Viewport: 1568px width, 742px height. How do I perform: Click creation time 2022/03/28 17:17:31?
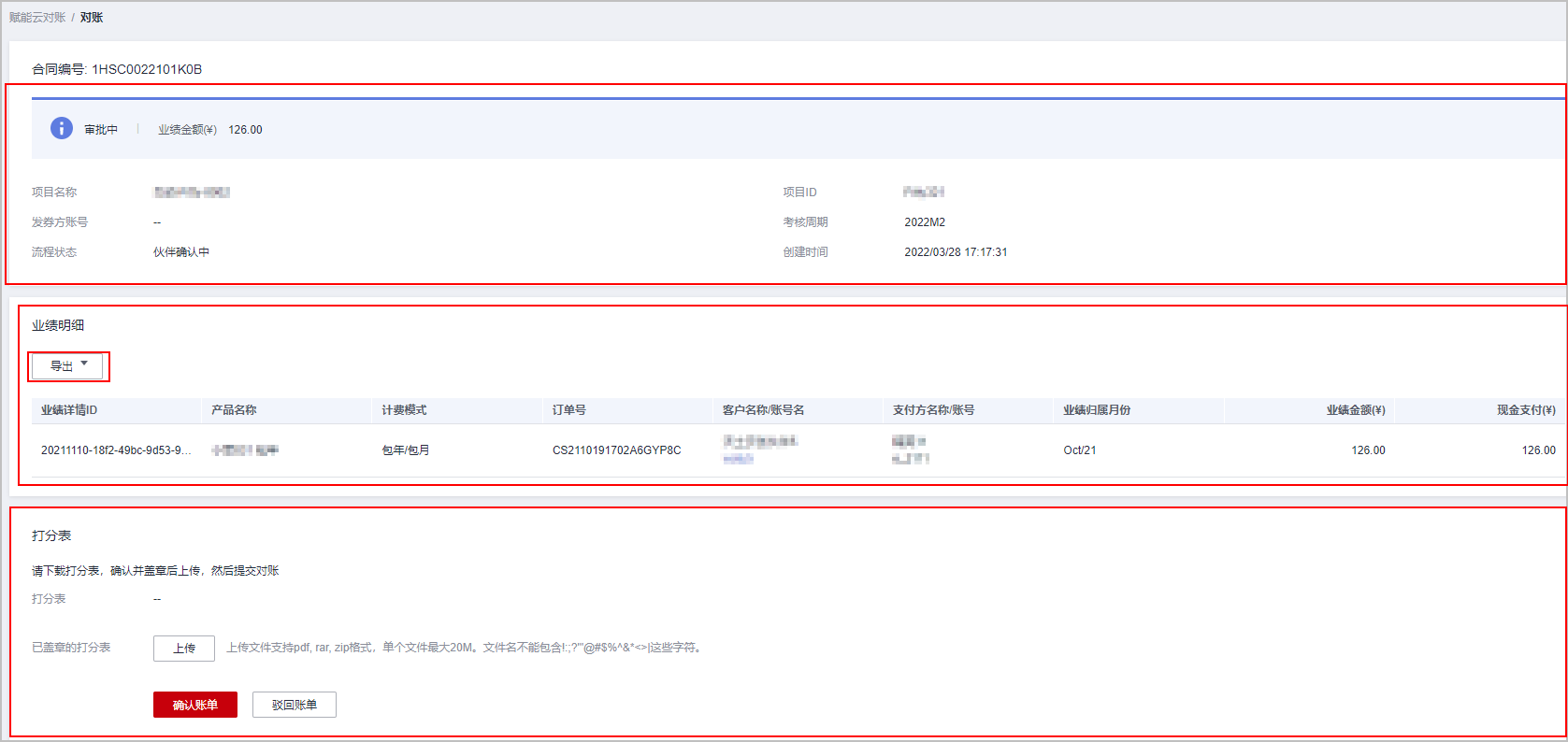[x=956, y=252]
